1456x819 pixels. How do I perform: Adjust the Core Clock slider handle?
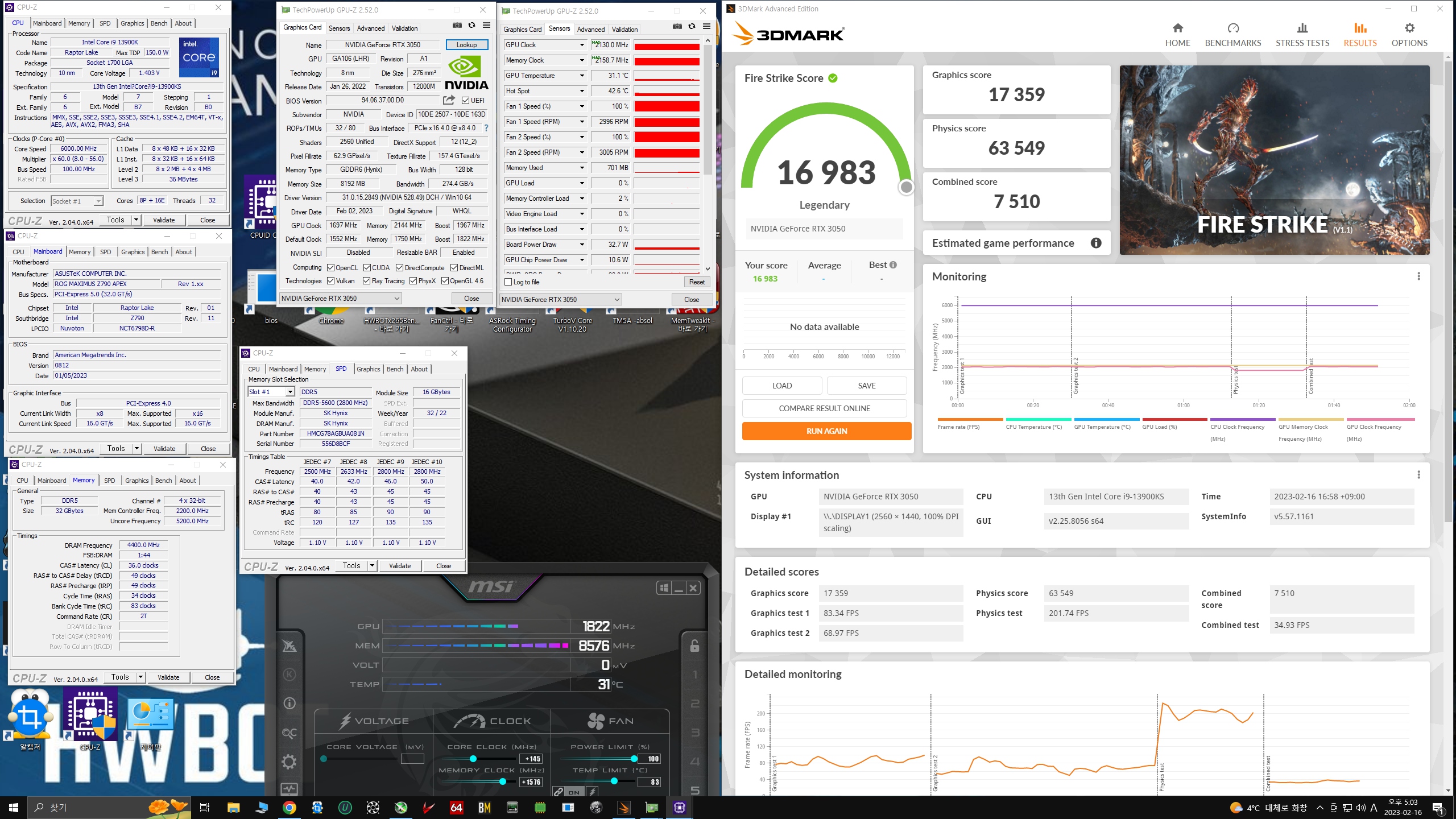pyautogui.click(x=473, y=759)
